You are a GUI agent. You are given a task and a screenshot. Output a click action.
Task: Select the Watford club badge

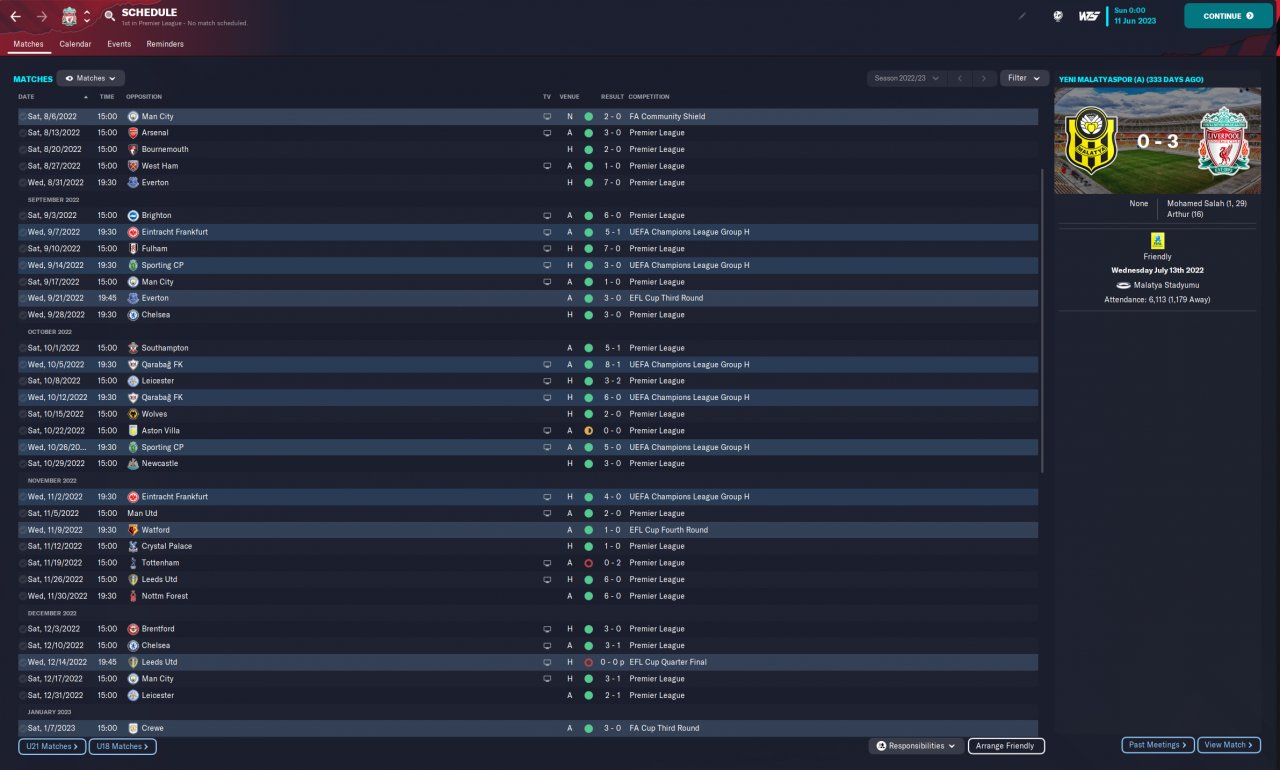tap(133, 530)
